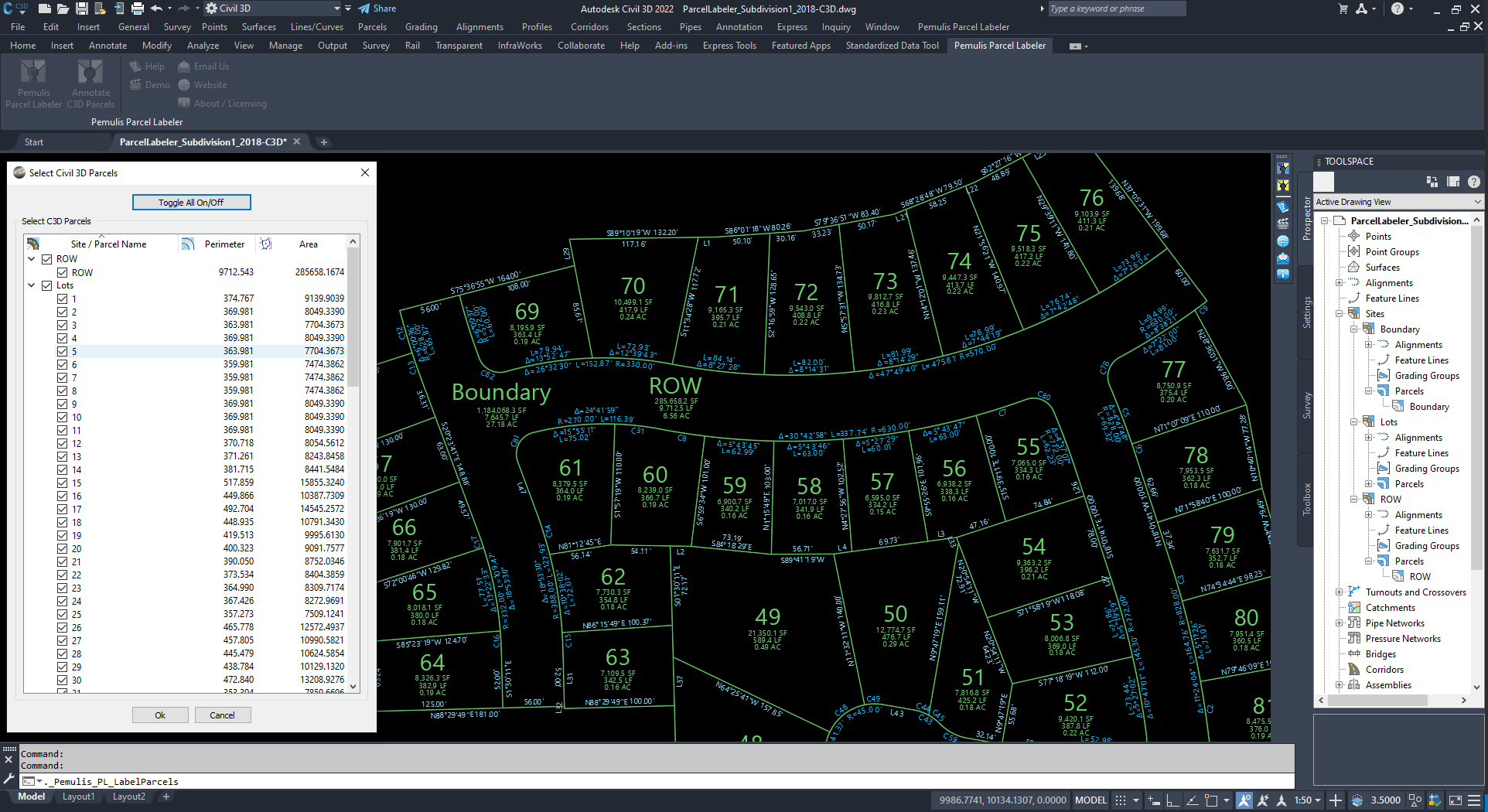This screenshot has height=812, width=1488.
Task: Open the Parcels menu
Action: point(372,27)
